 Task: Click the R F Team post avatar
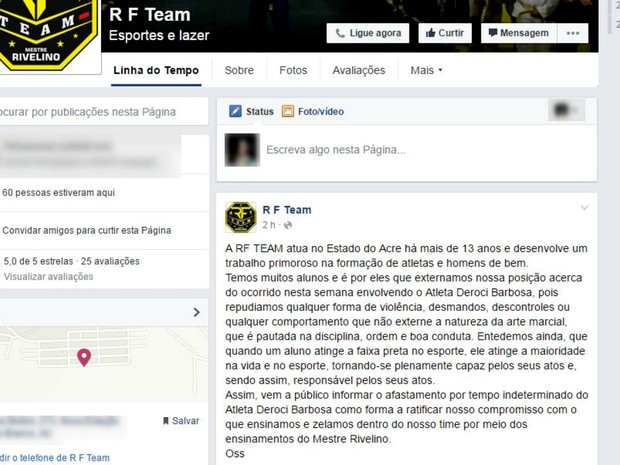tap(240, 217)
